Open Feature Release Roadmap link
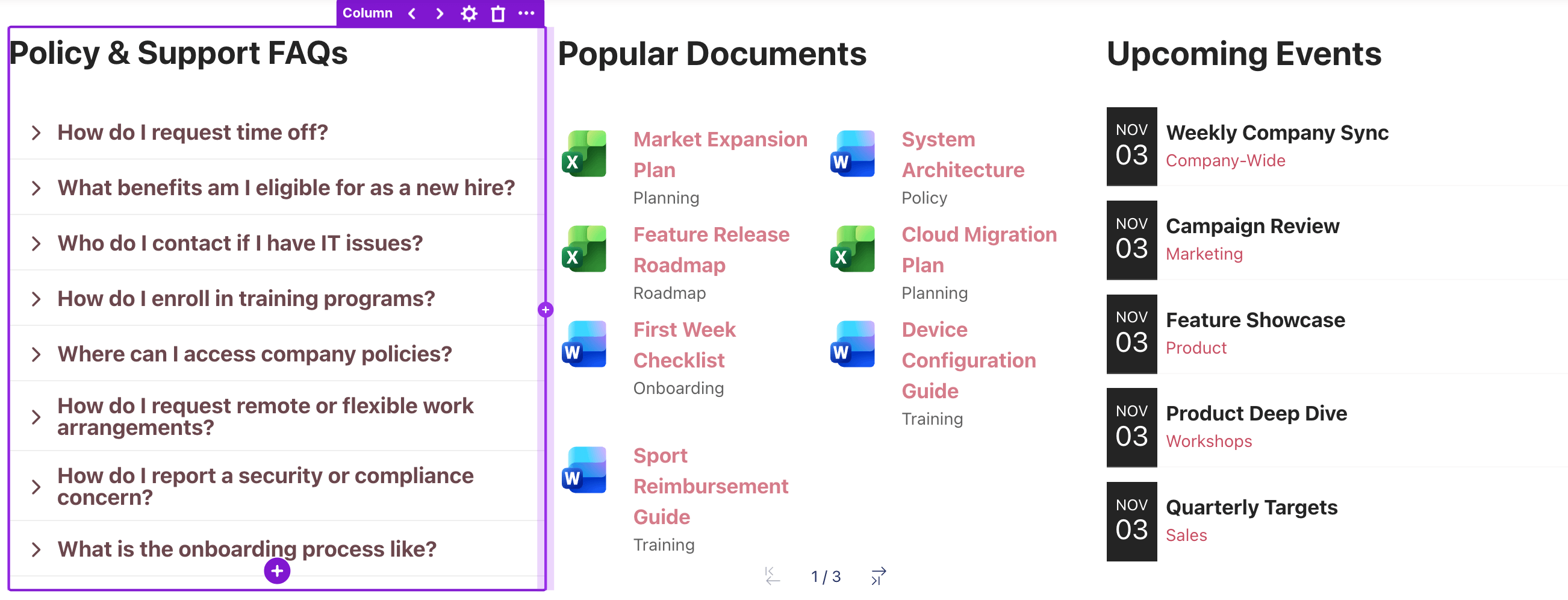The width and height of the screenshot is (1568, 600). pos(711,250)
